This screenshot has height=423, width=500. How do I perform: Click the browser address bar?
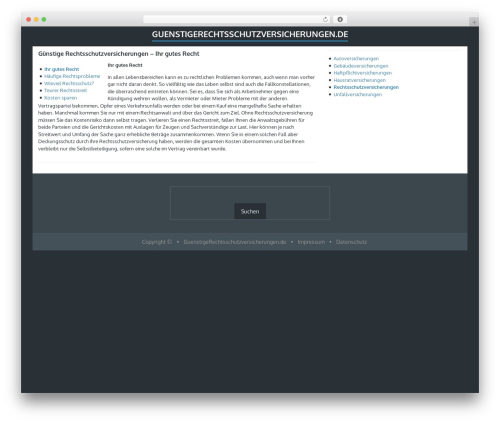click(x=237, y=19)
